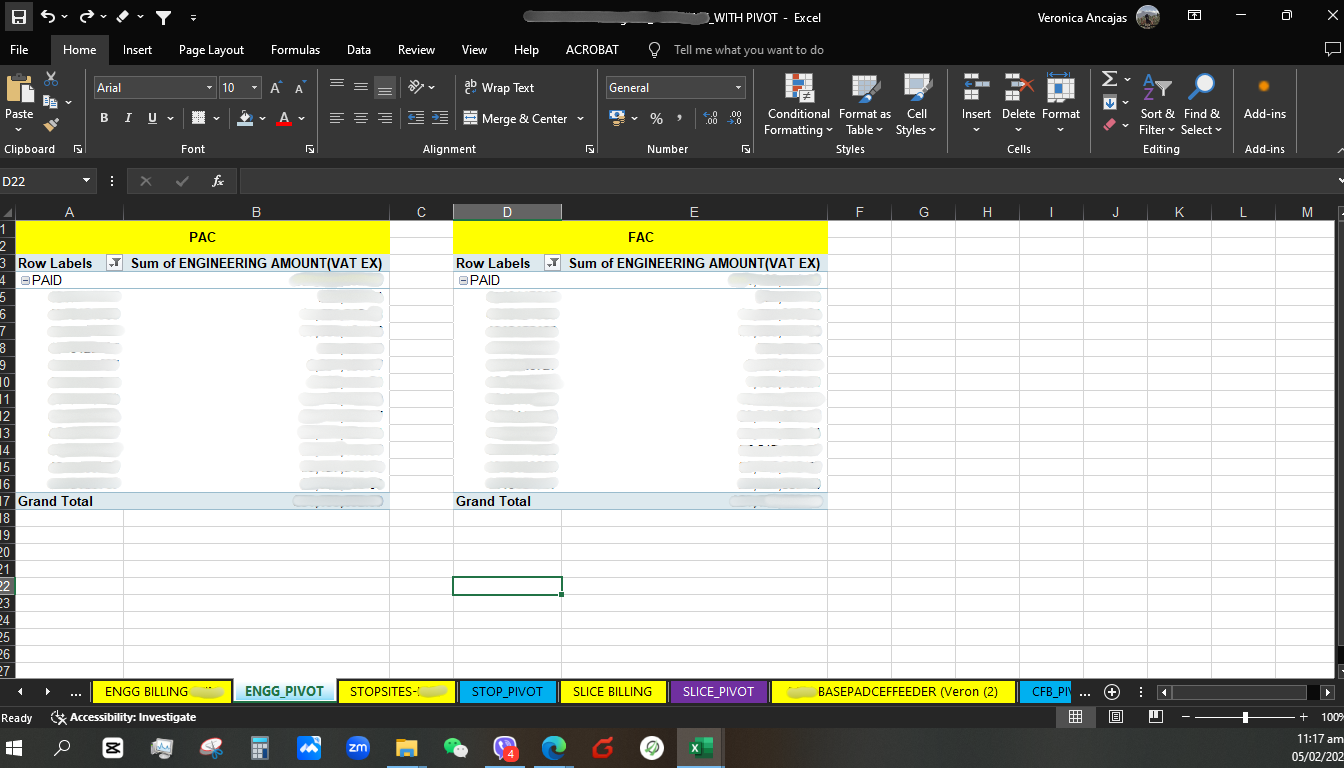Open the Merge & Center dropdown arrow
1344x768 pixels.
579,118
